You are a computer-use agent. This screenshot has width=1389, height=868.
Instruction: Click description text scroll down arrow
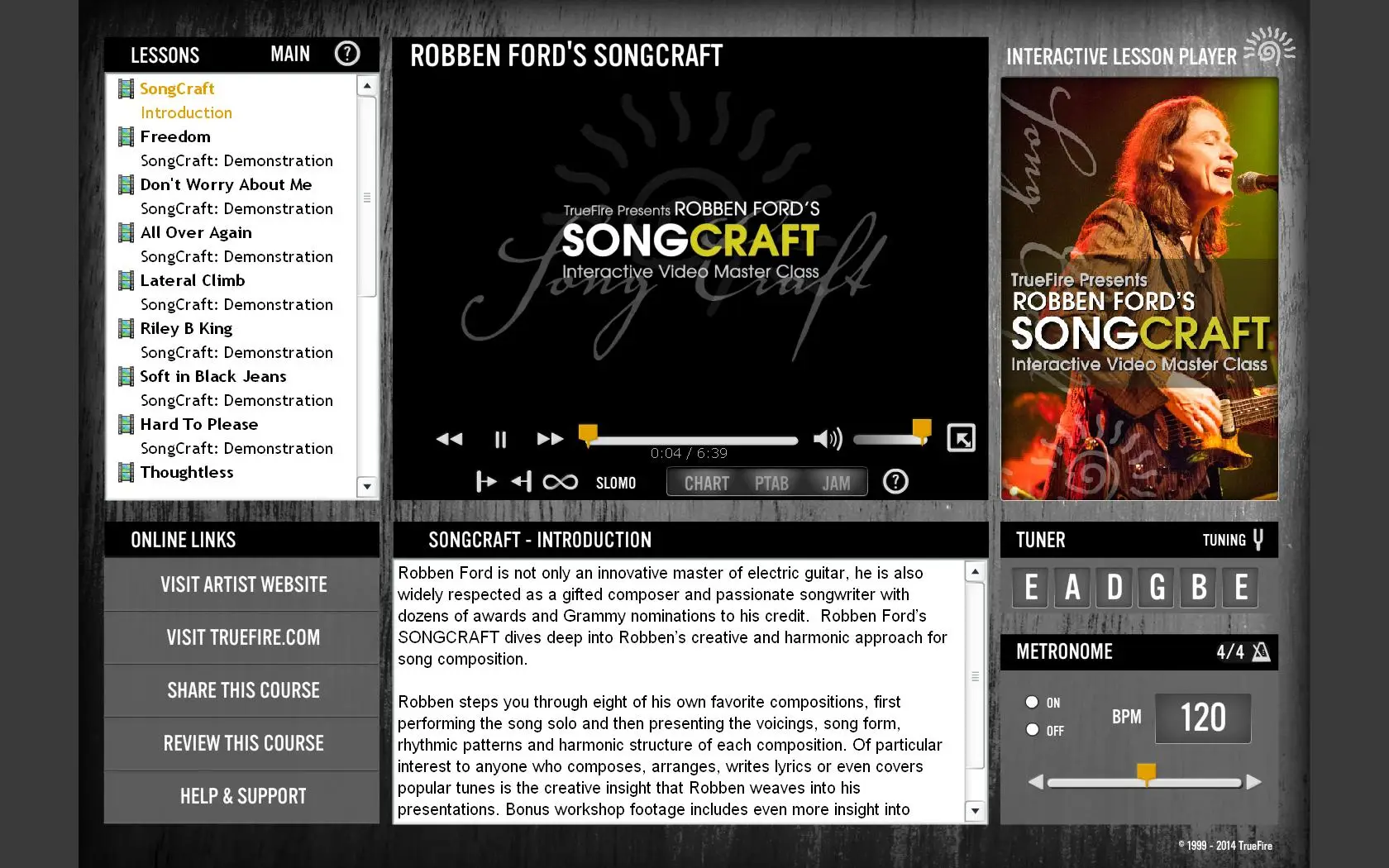coord(975,811)
